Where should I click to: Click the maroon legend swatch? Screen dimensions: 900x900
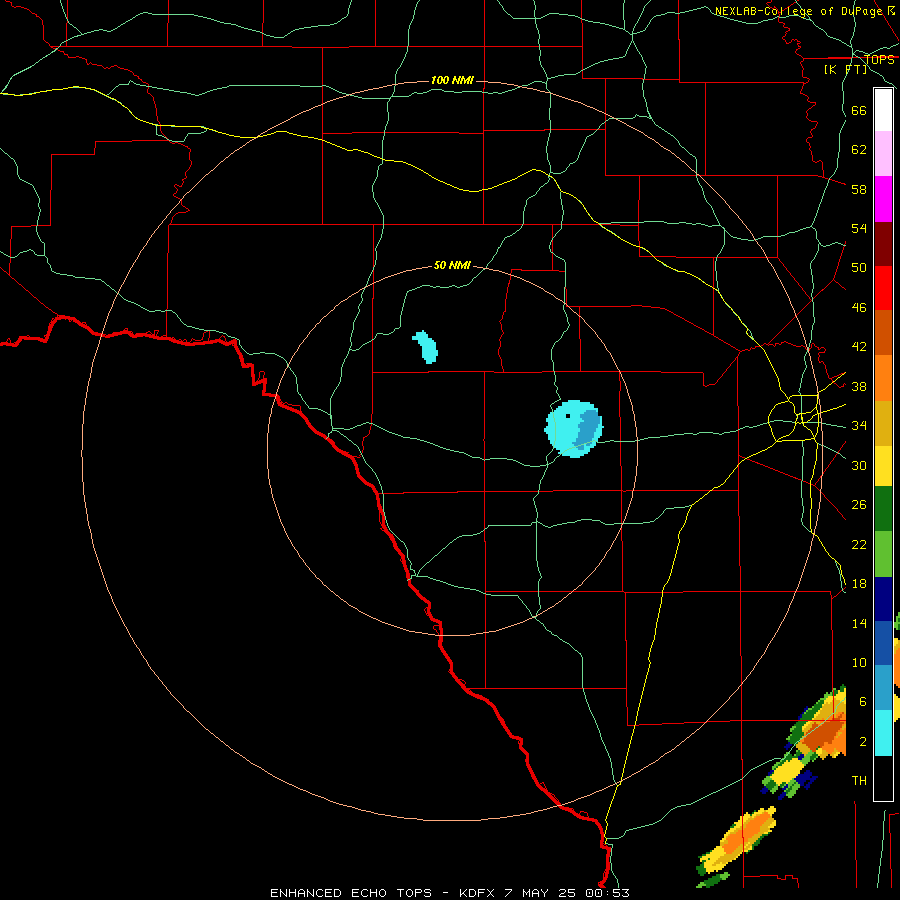click(883, 244)
